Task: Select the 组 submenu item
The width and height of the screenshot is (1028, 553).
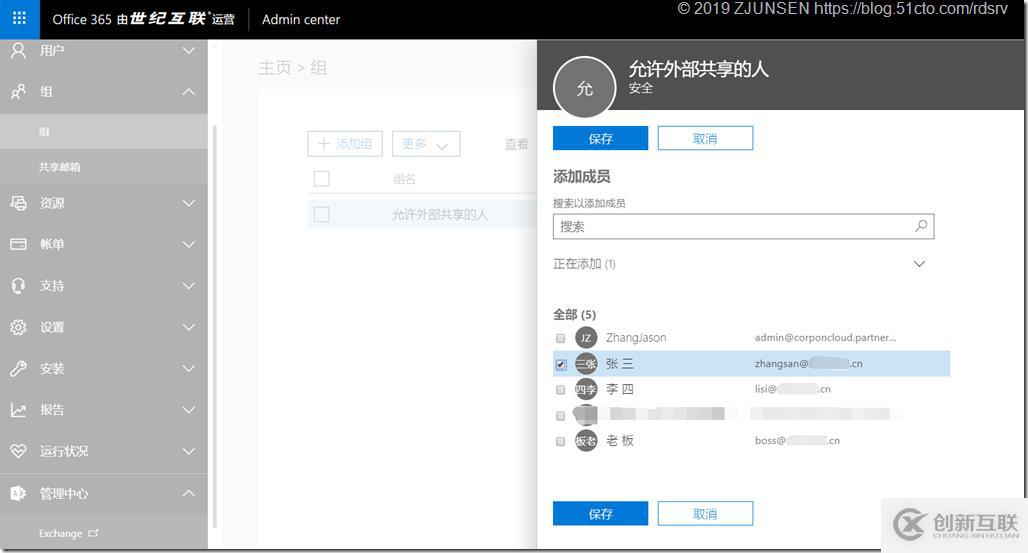Action: 104,131
